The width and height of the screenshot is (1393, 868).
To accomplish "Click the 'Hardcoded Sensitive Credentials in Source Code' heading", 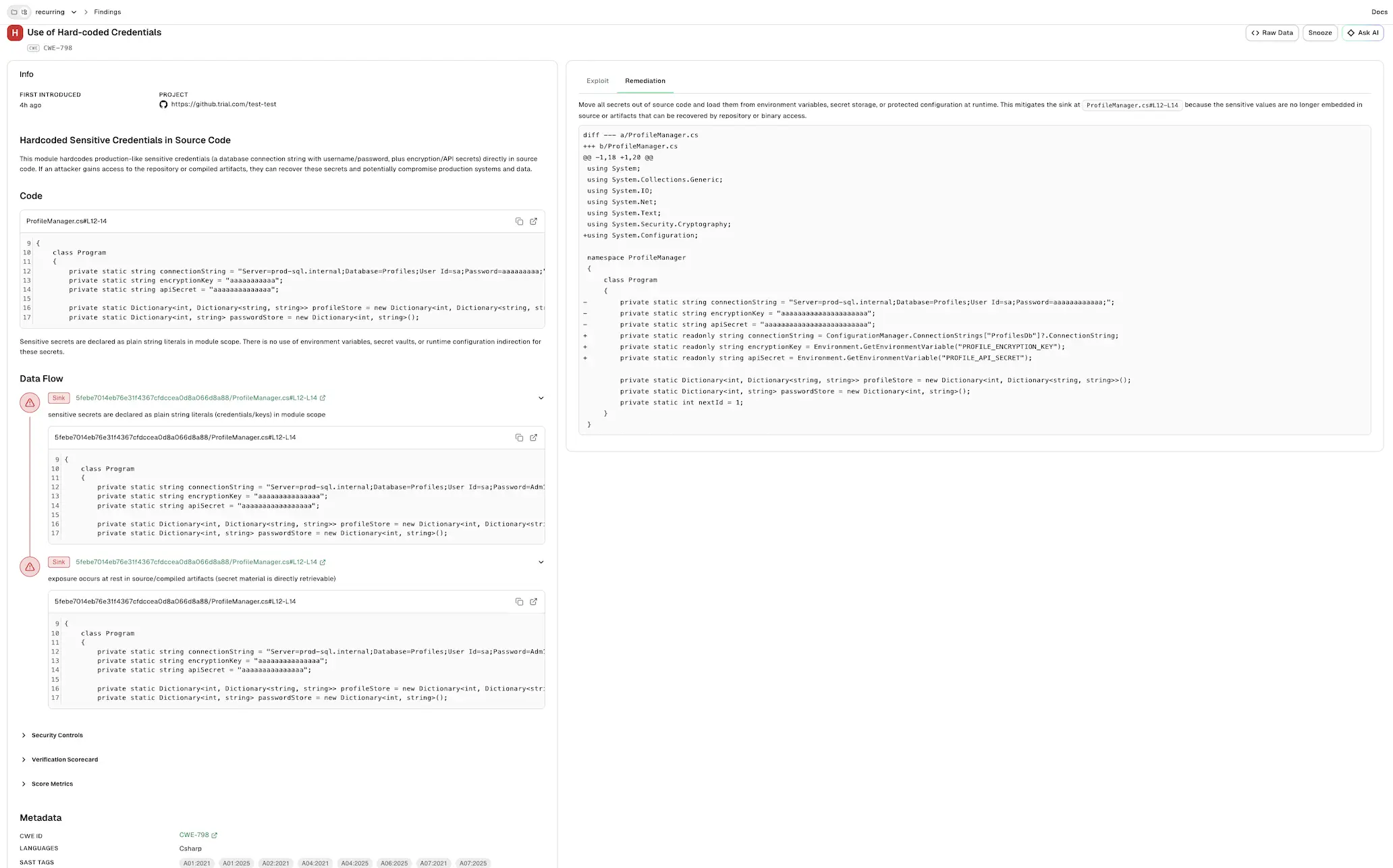I will pos(125,140).
